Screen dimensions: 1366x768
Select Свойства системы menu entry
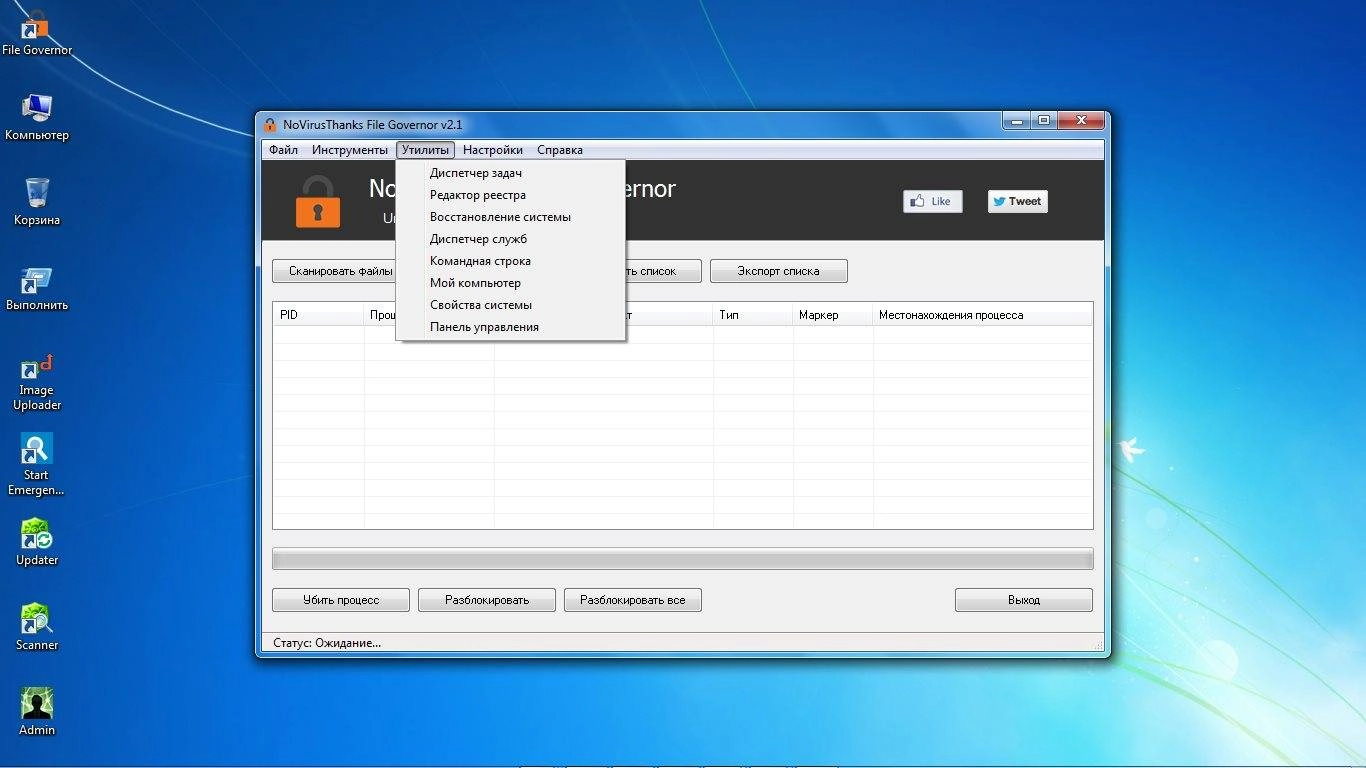click(511, 305)
